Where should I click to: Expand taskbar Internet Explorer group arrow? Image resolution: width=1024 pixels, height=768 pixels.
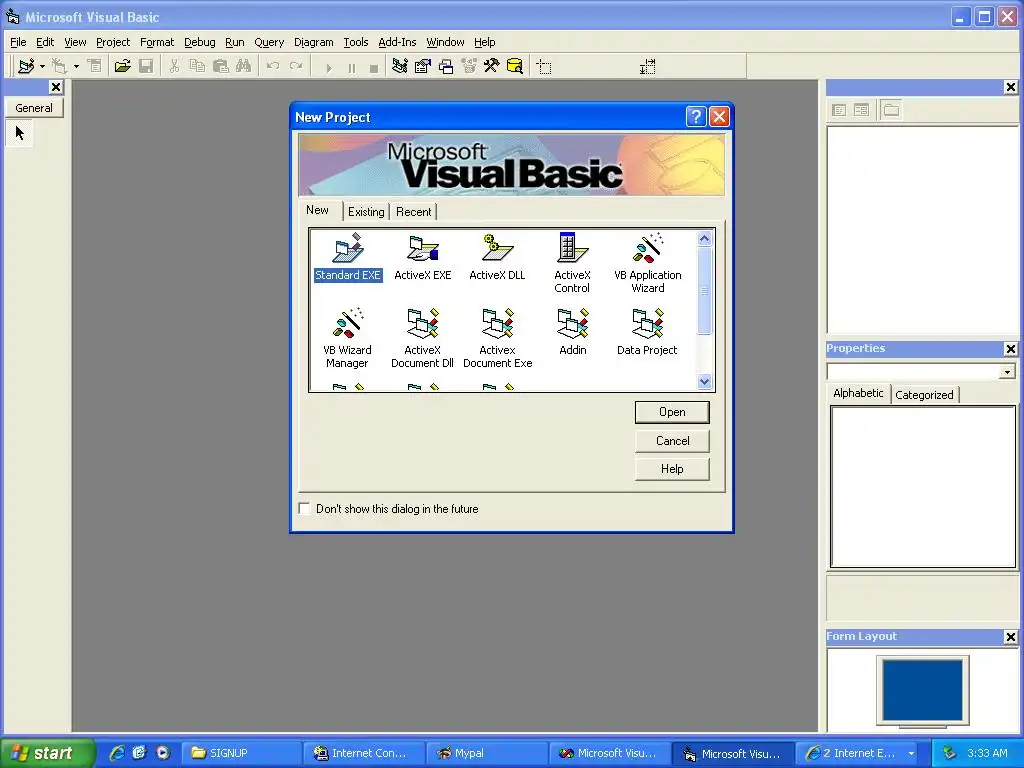pyautogui.click(x=911, y=754)
